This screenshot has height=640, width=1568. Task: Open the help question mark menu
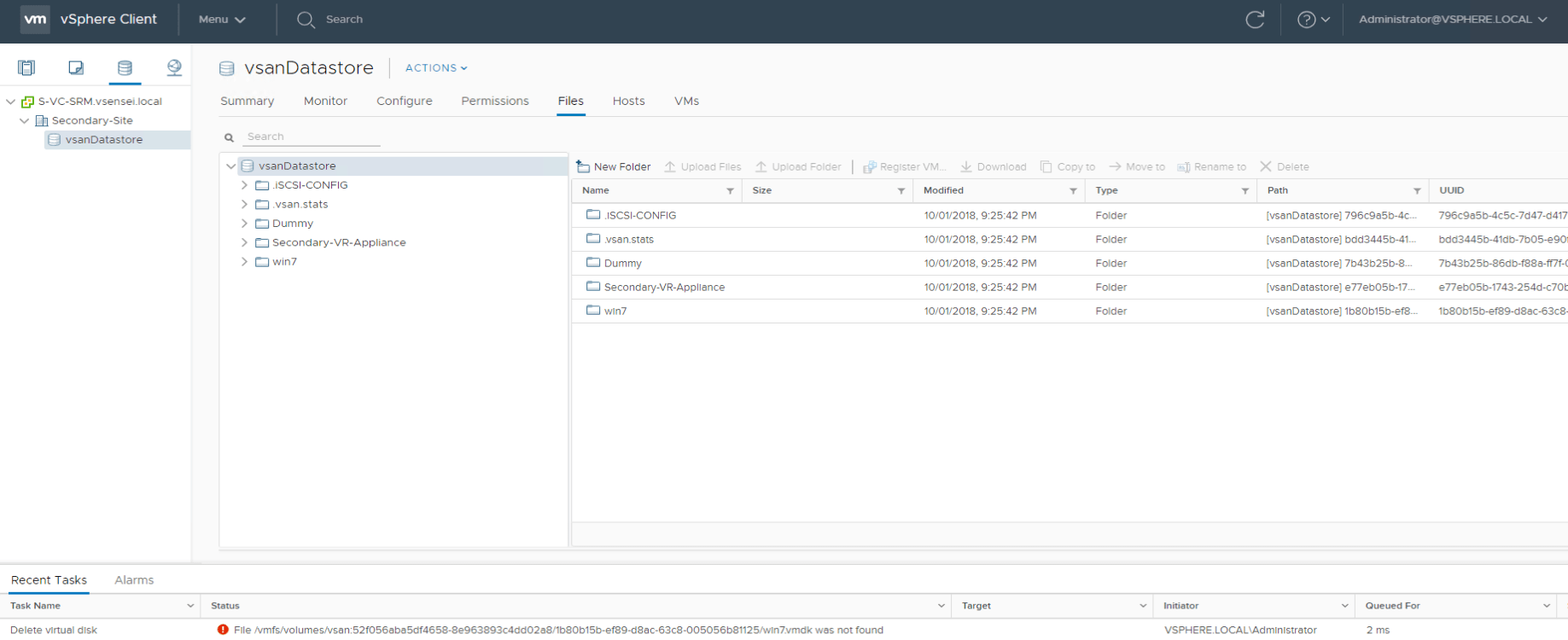[x=1313, y=20]
